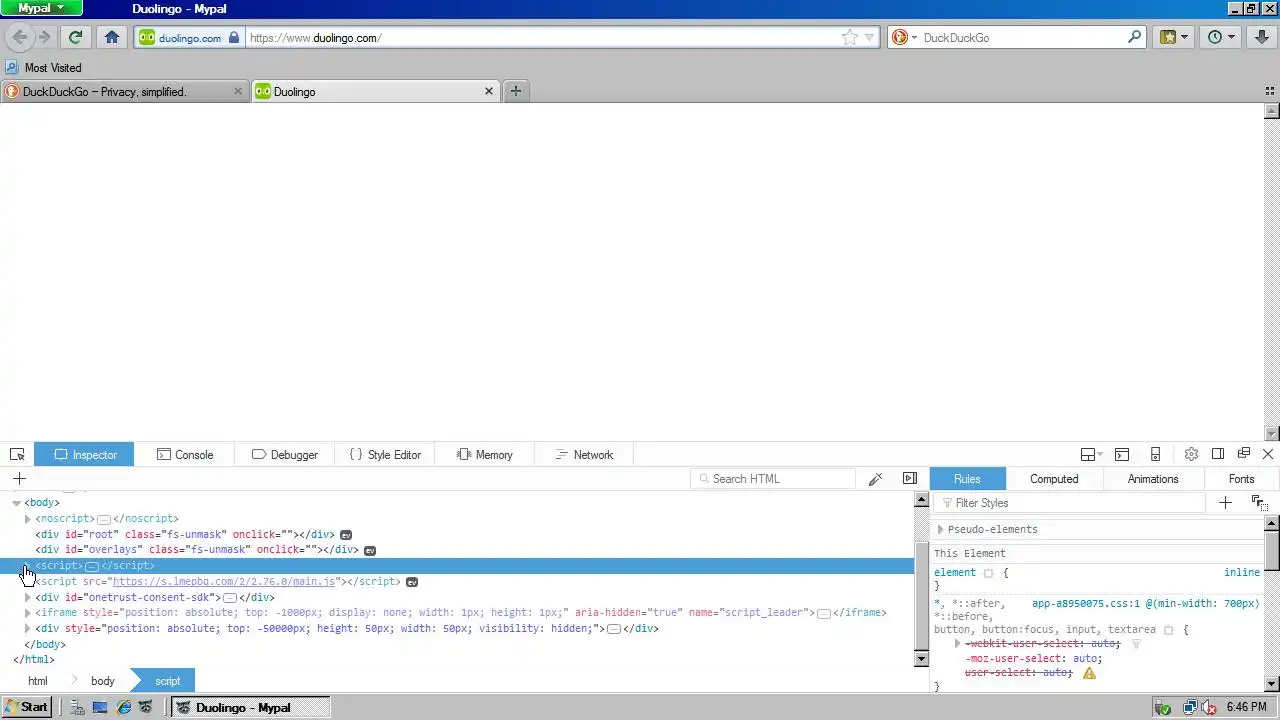Screen dimensions: 1280x720
Task: Select html in the breadcrumb trail
Action: [x=38, y=681]
